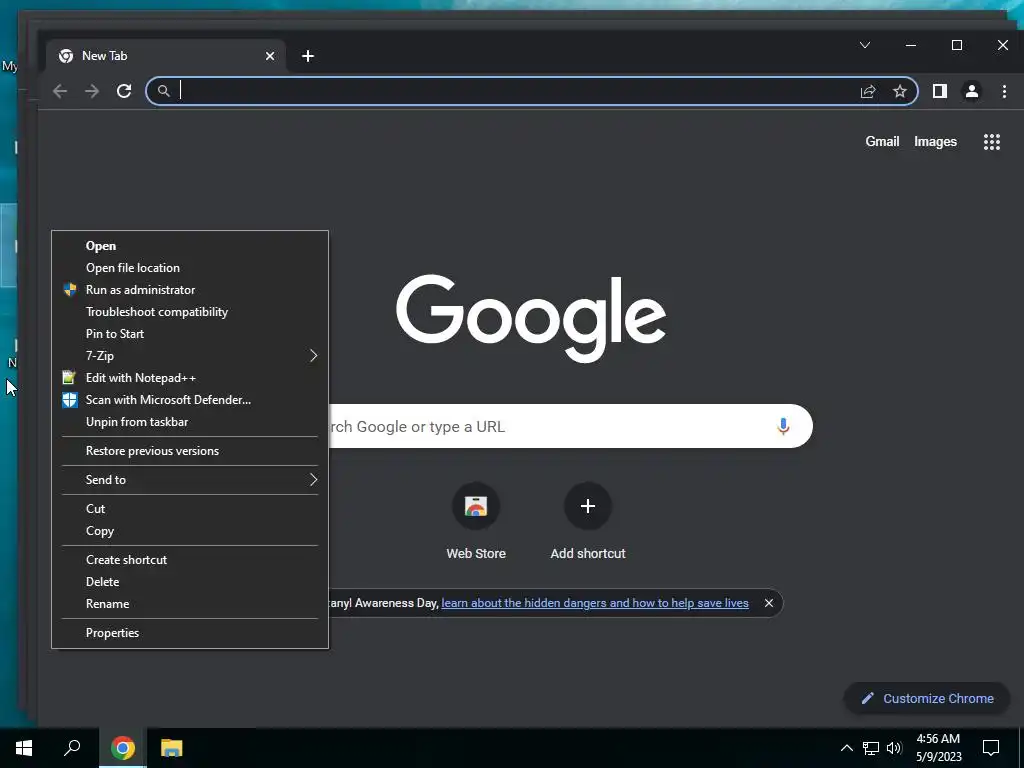
Task: Choose Cut in context menu
Action: tap(190, 509)
